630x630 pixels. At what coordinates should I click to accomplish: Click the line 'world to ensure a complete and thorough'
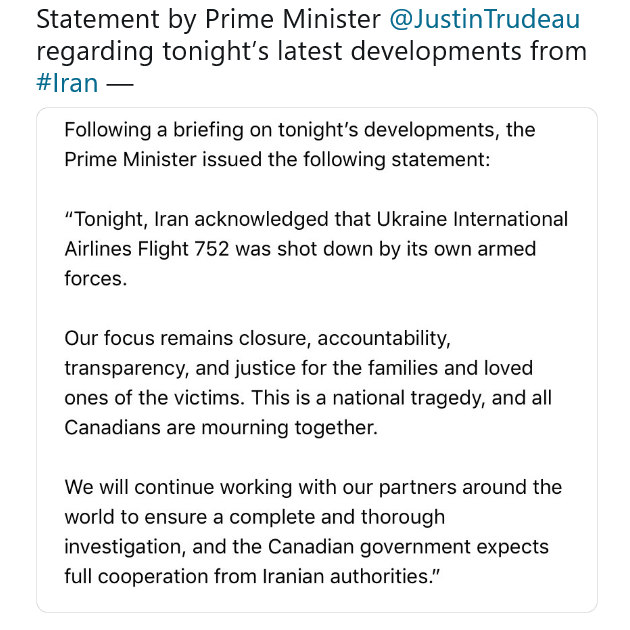(x=255, y=517)
